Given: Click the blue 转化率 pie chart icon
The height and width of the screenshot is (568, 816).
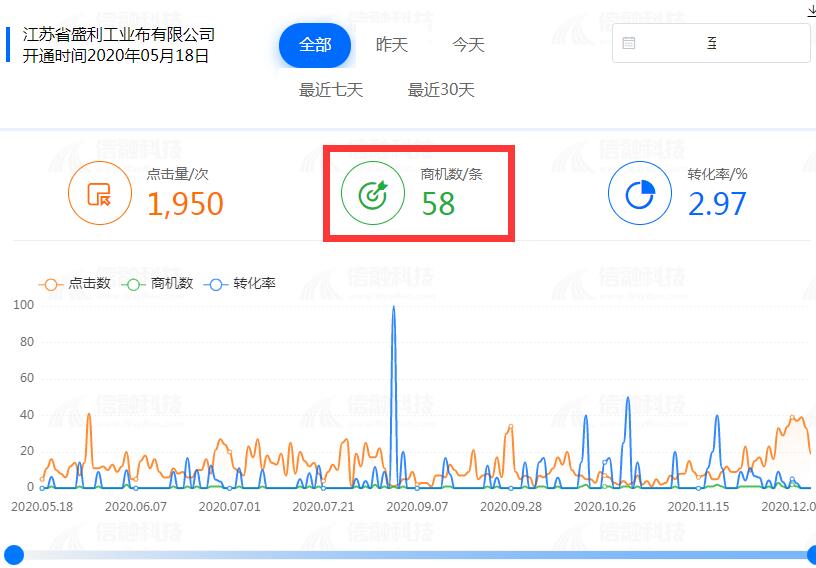Looking at the screenshot, I should tap(639, 194).
